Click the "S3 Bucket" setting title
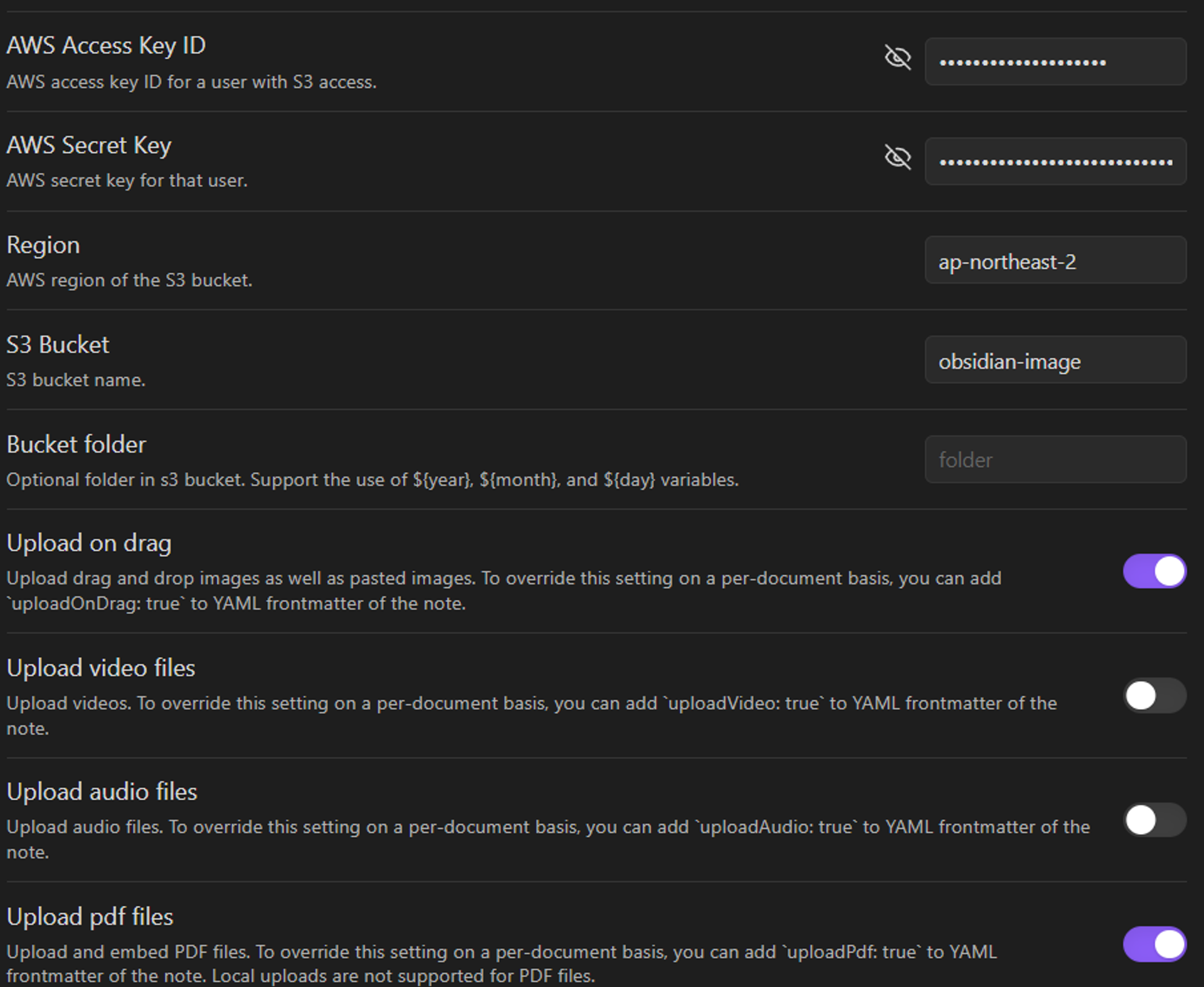 click(58, 345)
